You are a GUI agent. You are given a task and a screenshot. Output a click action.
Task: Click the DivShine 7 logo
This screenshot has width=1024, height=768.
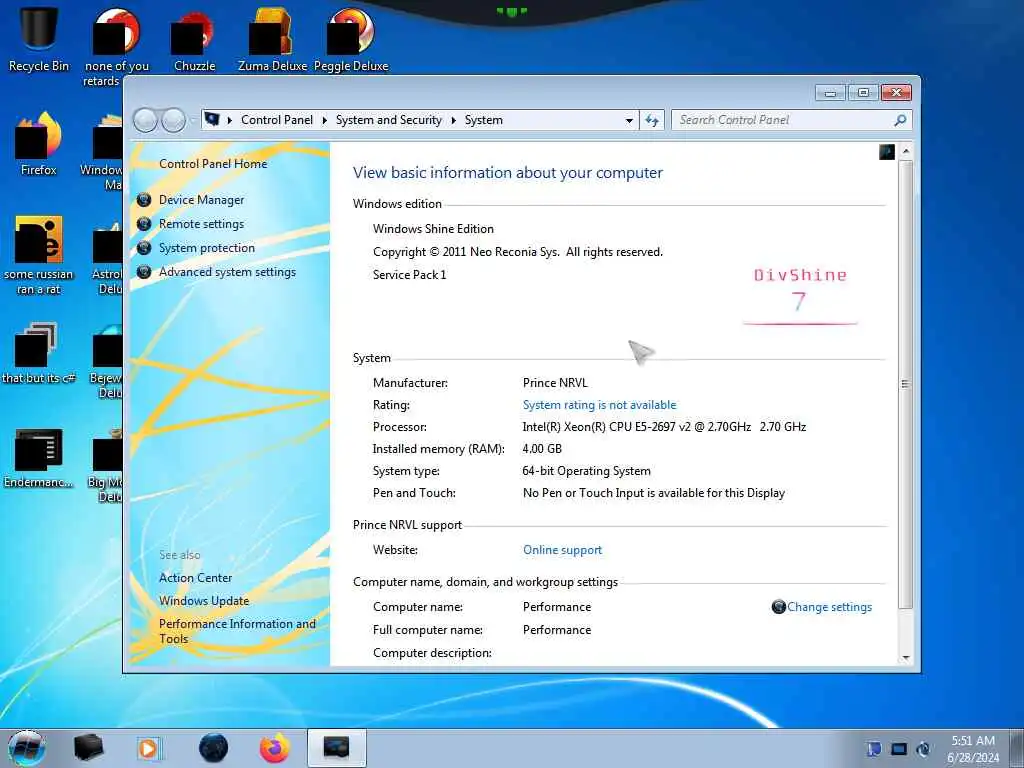[x=800, y=295]
